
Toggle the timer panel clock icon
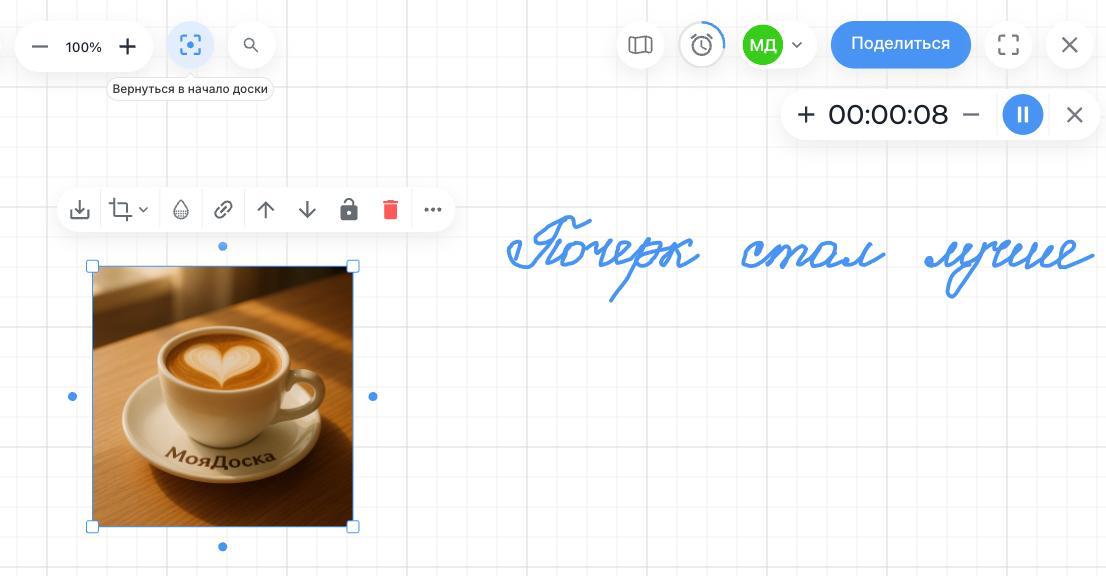(701, 45)
